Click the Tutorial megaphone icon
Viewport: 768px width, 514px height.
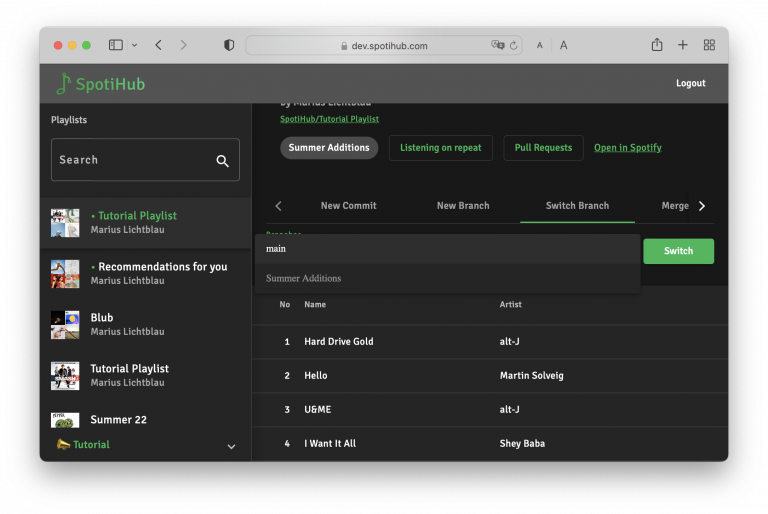pos(63,444)
